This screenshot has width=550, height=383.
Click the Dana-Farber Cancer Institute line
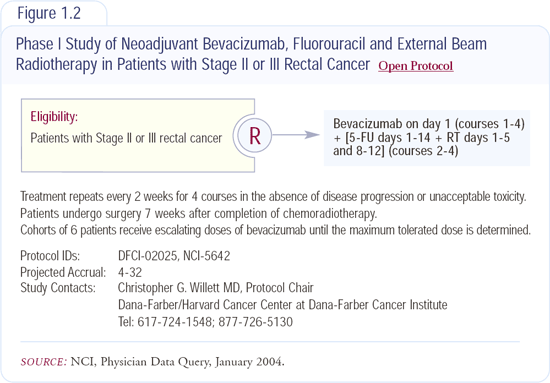[283, 305]
